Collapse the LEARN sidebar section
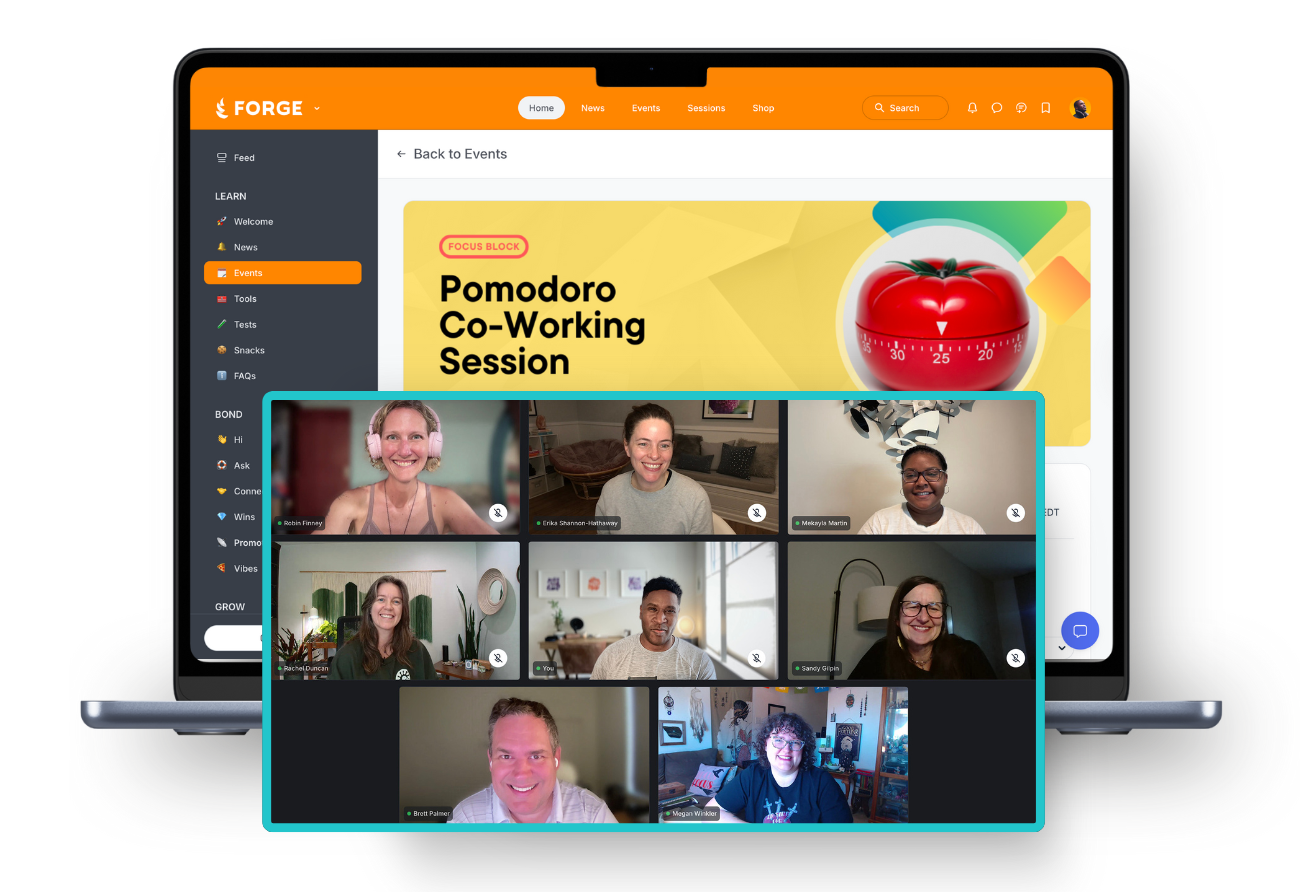Viewport: 1300px width, 892px height. coord(231,196)
